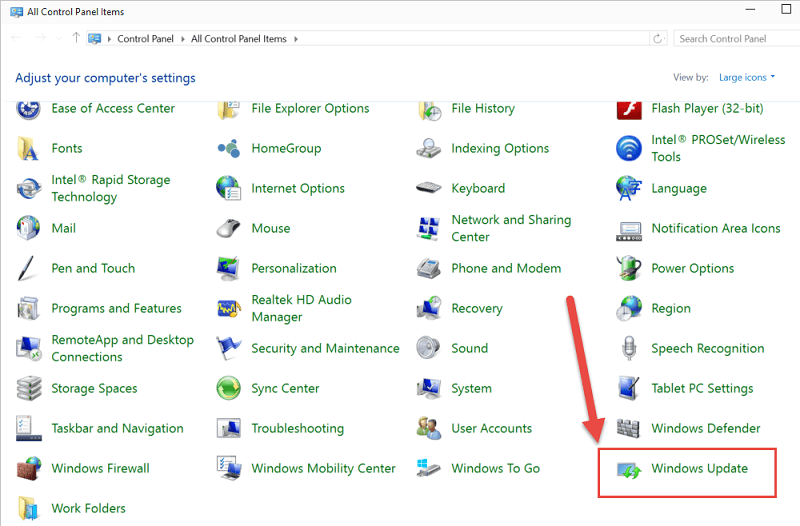Expand the chevron after All Control Panel Items
800x526 pixels.
click(x=295, y=39)
